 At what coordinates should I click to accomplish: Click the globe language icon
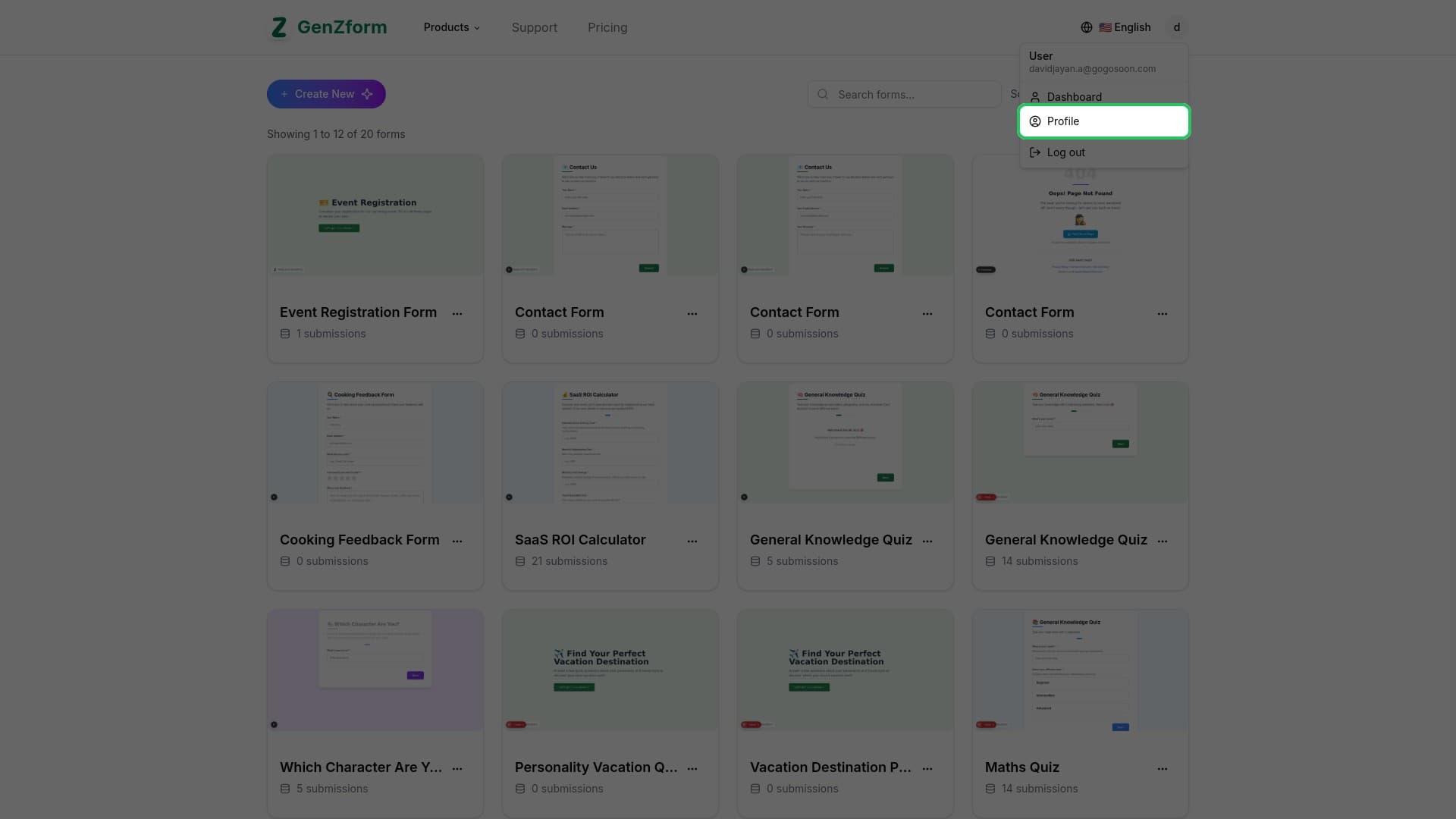coord(1086,27)
